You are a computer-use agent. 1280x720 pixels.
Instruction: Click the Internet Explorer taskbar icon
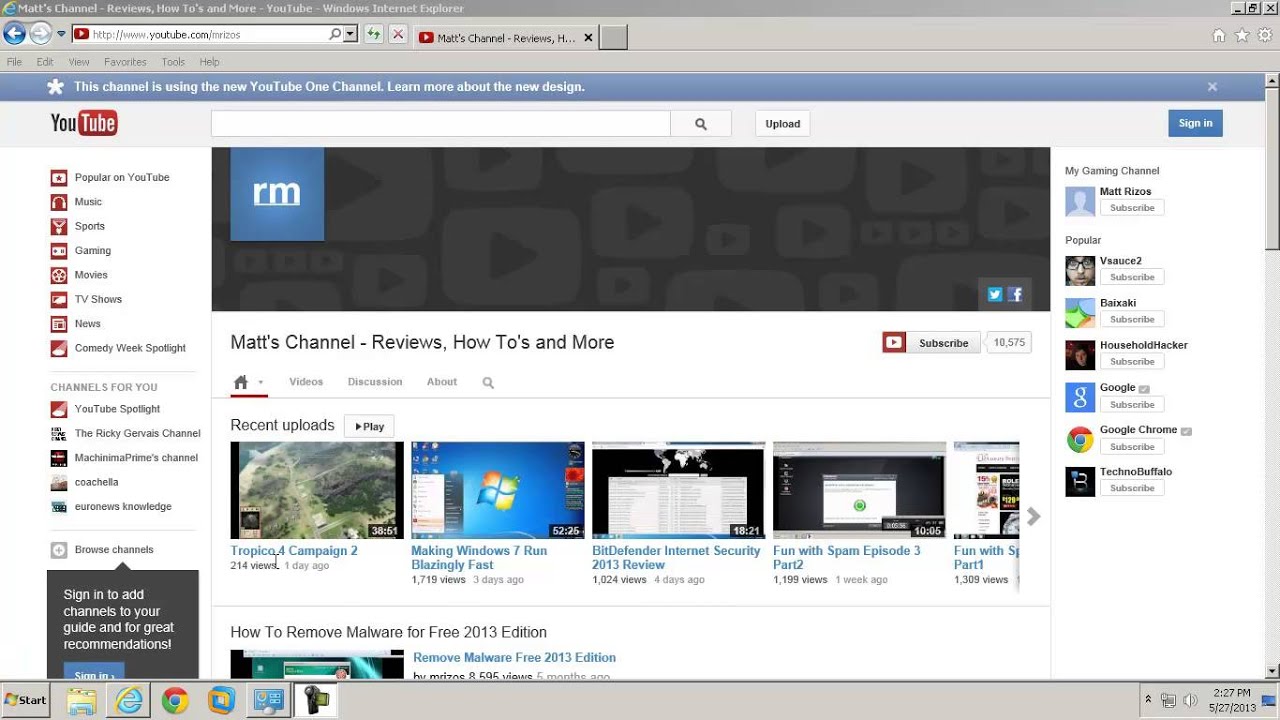pos(129,700)
